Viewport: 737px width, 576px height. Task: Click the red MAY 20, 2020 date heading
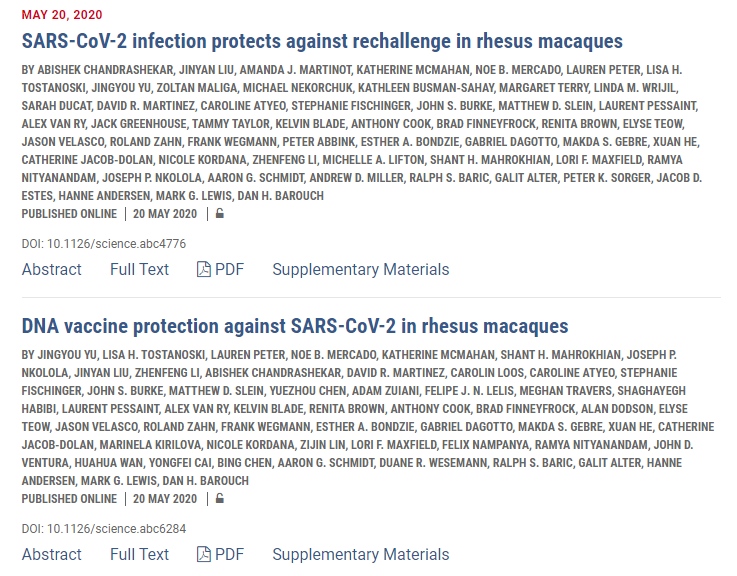pos(62,15)
